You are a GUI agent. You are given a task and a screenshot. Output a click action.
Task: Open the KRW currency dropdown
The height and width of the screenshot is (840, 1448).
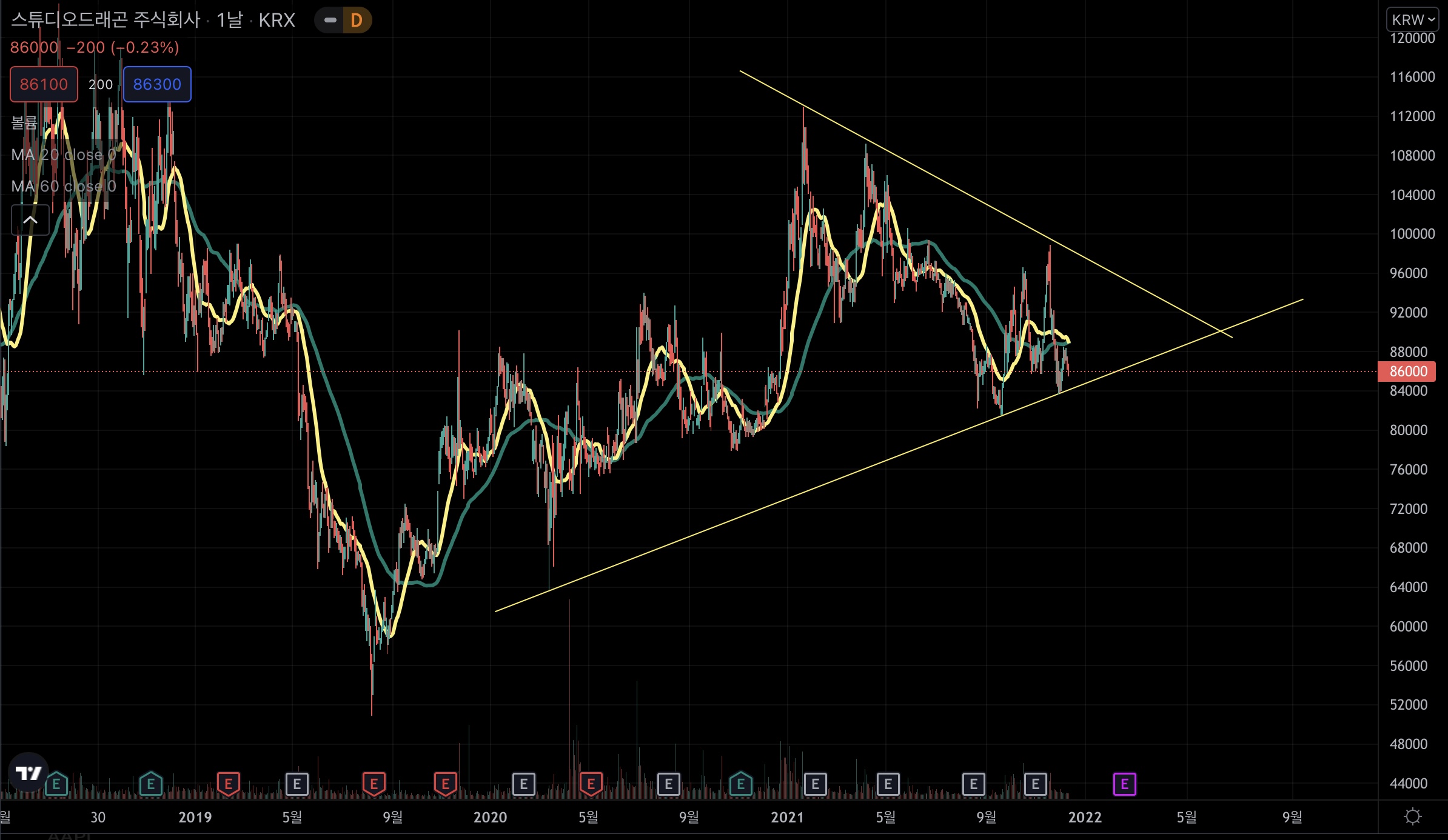click(1412, 20)
